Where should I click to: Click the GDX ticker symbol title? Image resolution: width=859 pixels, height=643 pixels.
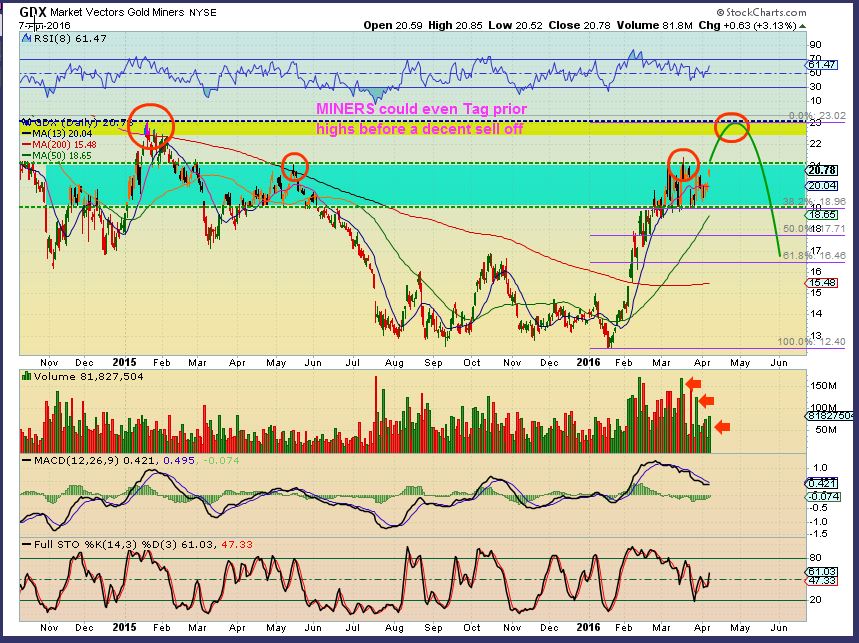[x=33, y=12]
